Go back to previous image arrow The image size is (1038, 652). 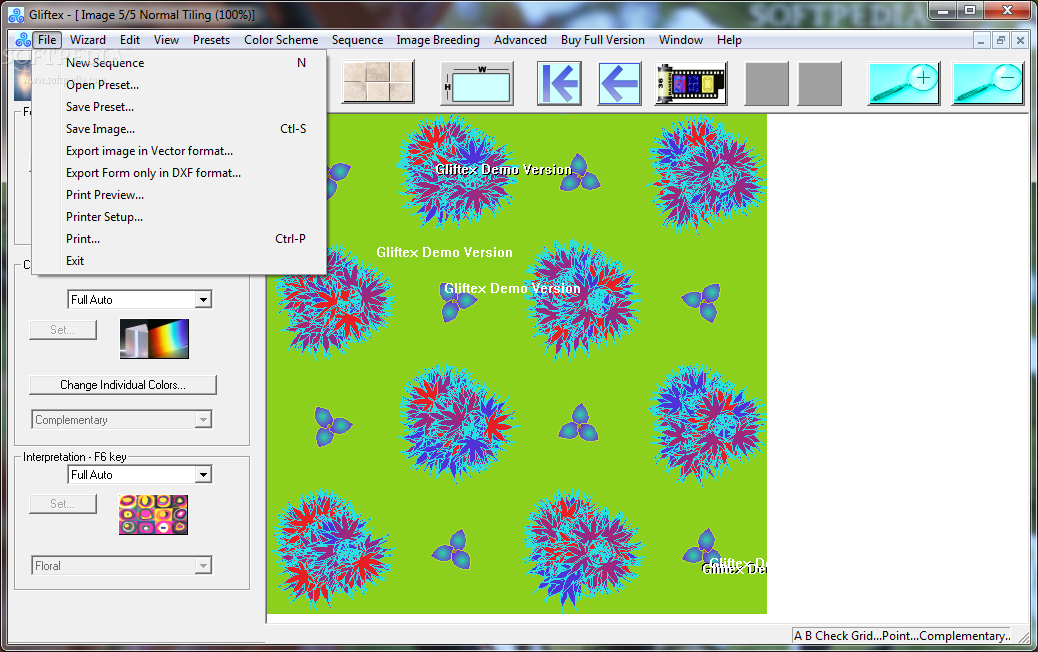tap(620, 83)
